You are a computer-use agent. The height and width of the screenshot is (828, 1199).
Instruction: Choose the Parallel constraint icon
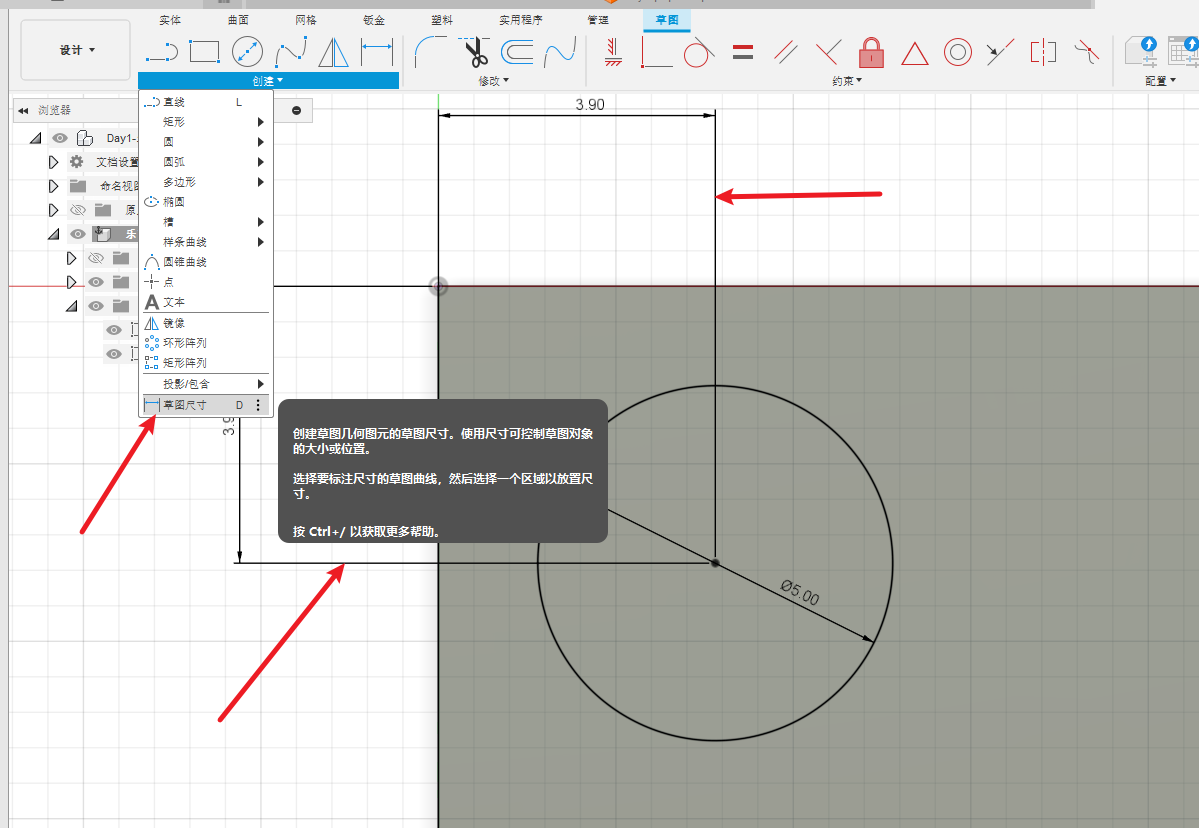click(785, 51)
